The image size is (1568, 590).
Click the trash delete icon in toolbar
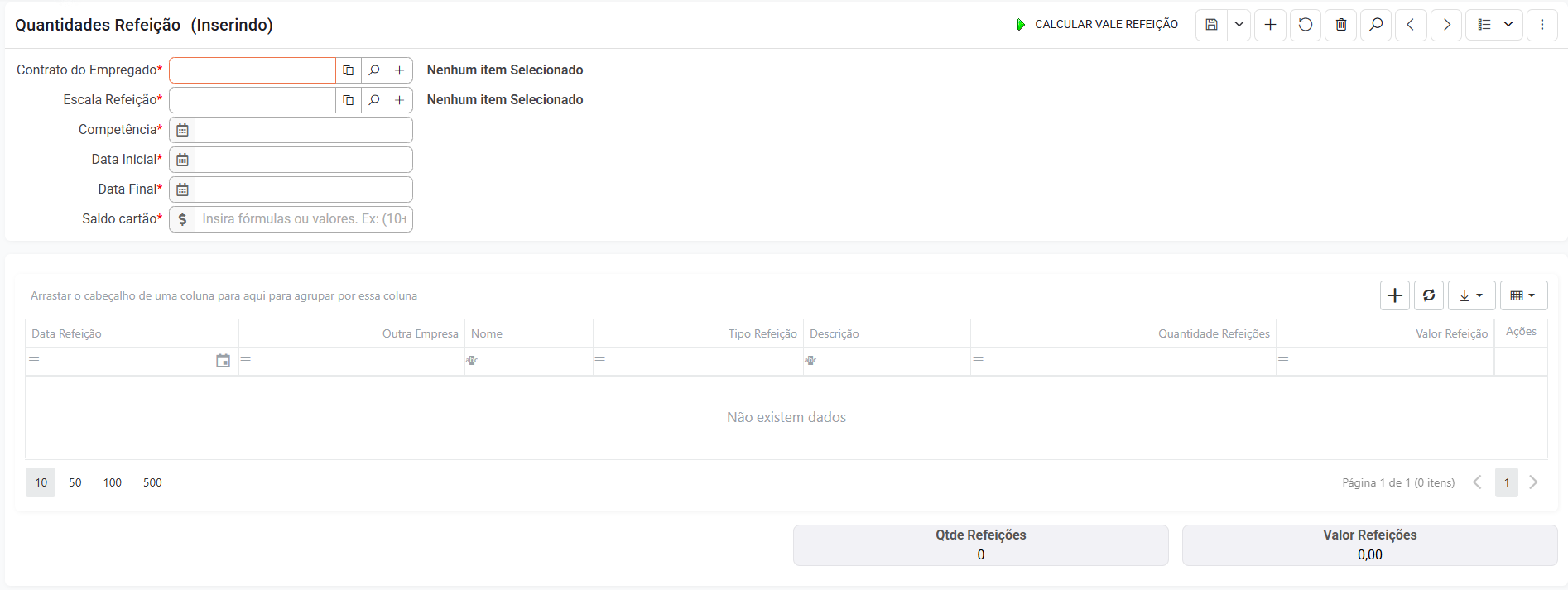click(x=1341, y=25)
